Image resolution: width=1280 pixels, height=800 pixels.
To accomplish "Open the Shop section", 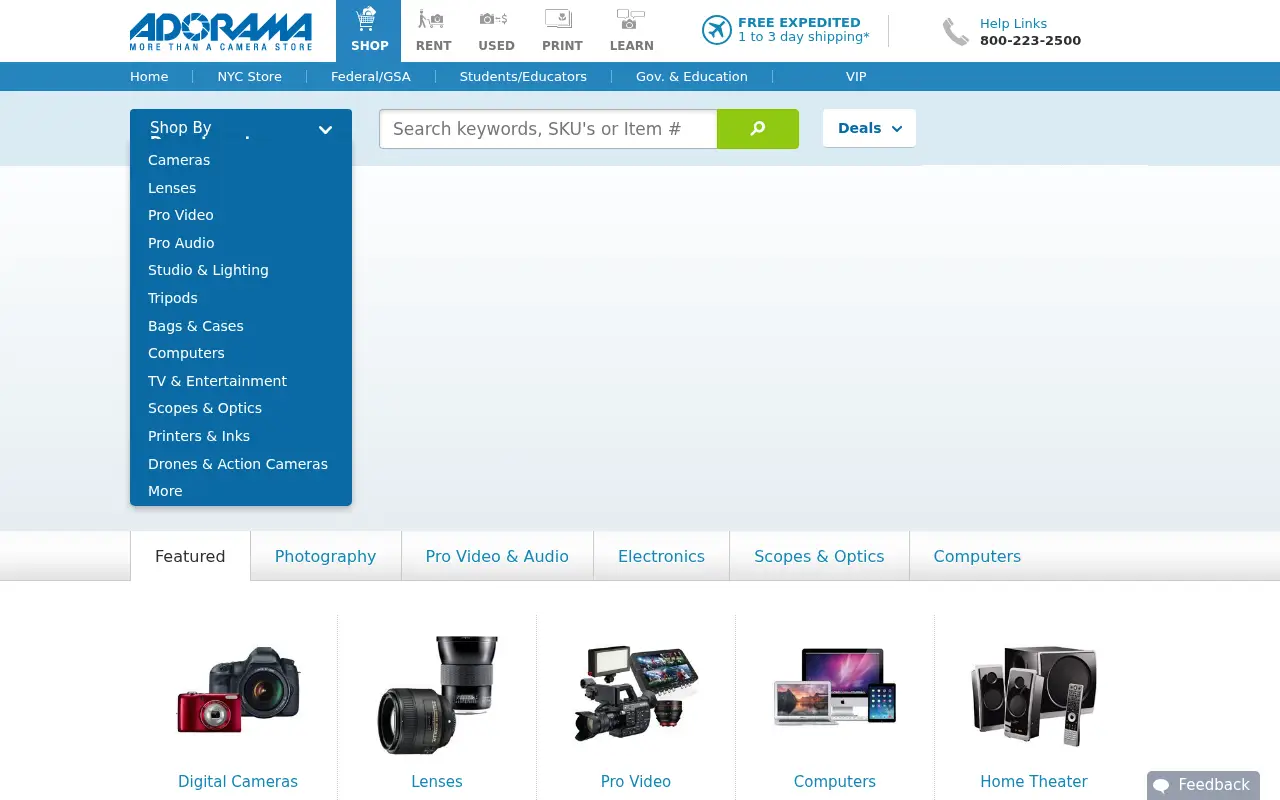I will 369,31.
